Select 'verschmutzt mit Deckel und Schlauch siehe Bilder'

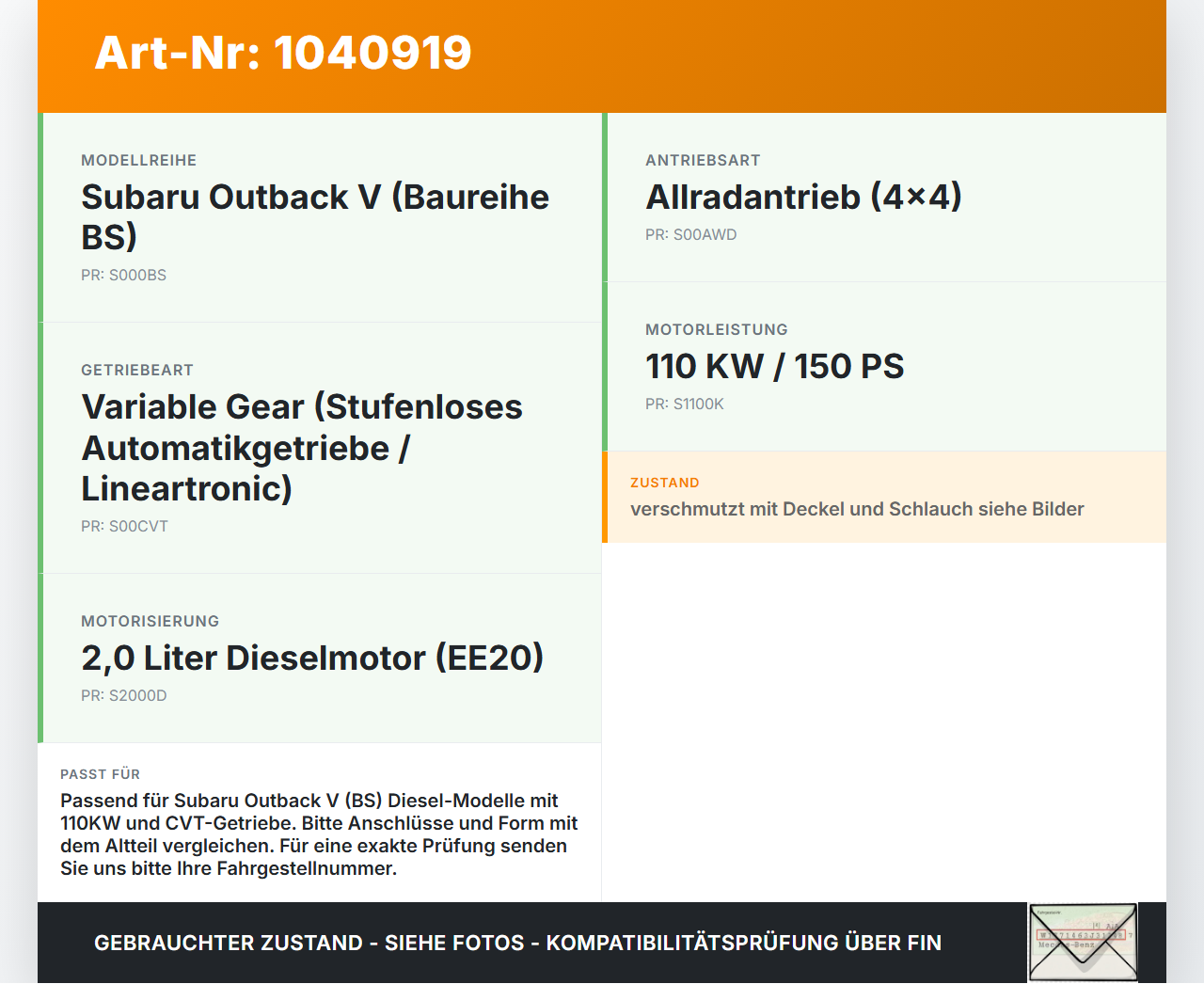click(x=857, y=509)
